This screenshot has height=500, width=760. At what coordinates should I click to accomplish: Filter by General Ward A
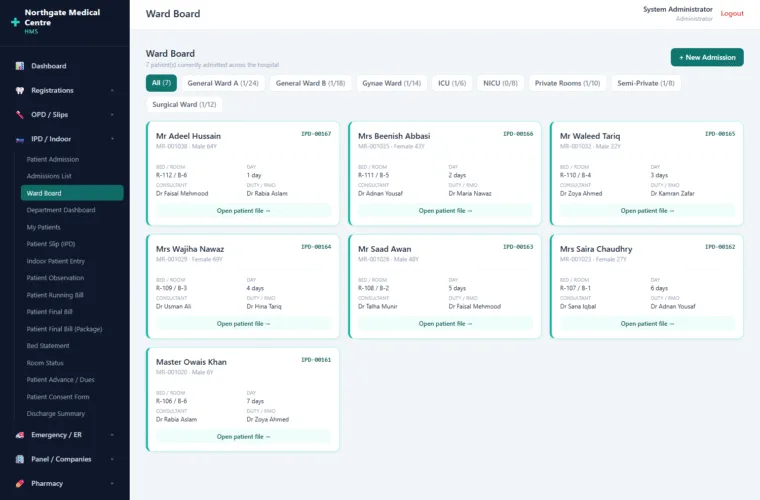coord(223,83)
